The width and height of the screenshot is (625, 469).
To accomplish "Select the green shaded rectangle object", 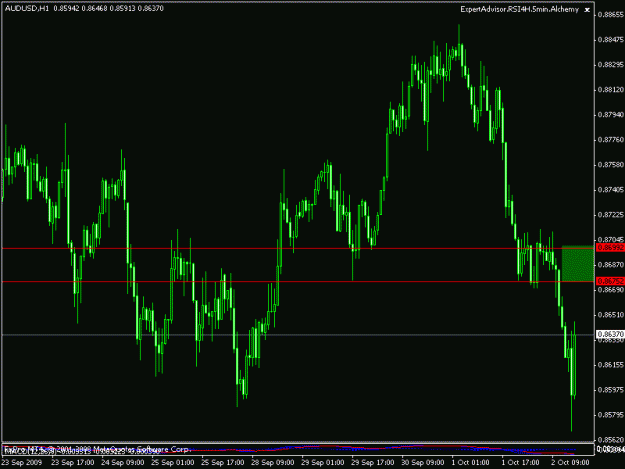I will (578, 264).
